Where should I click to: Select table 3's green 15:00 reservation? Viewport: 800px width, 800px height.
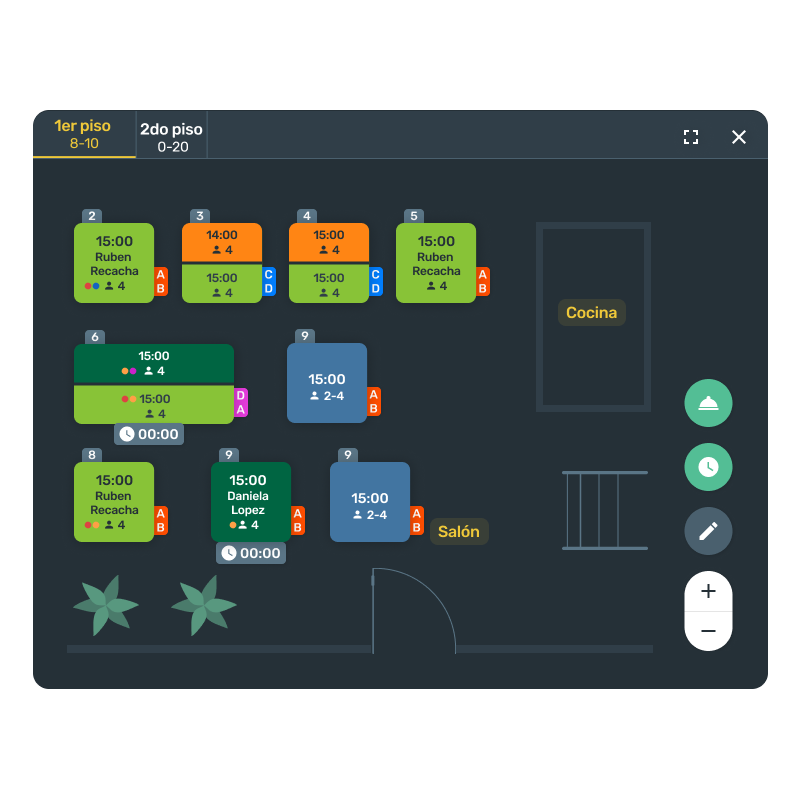[x=222, y=284]
